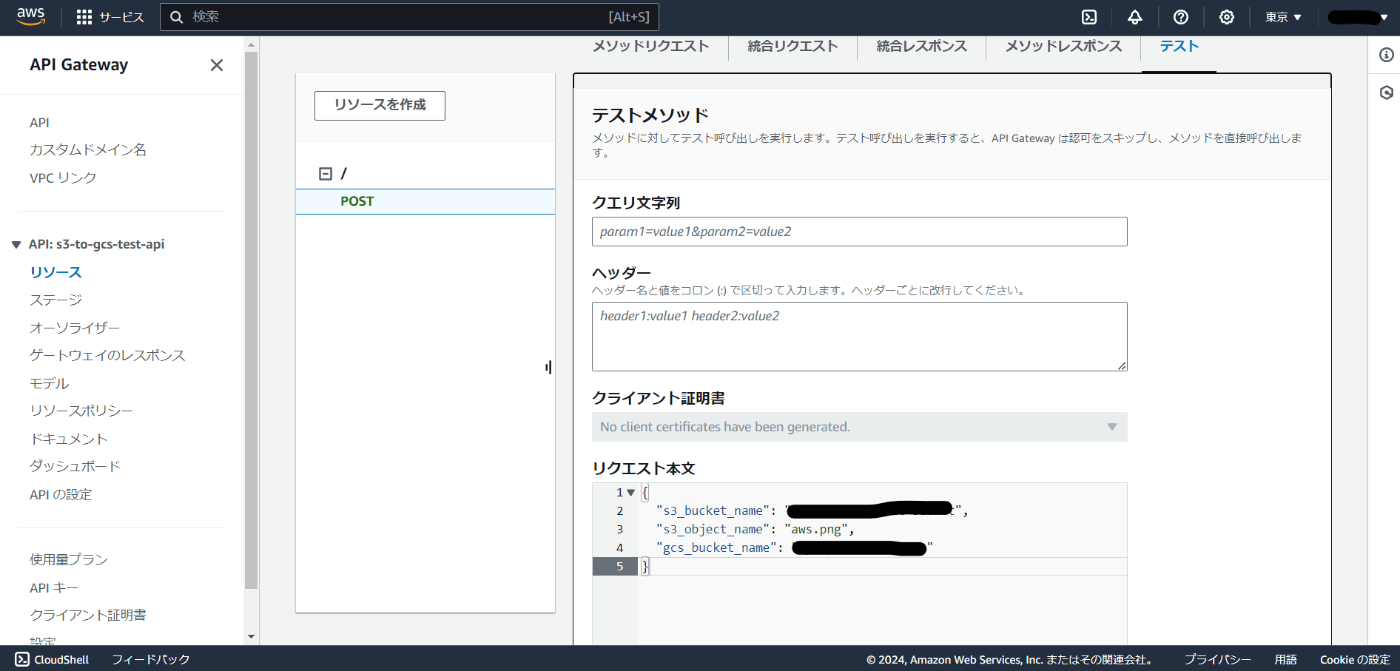Switch to the 統合レスポンス tab
The height and width of the screenshot is (671, 1400).
[x=922, y=46]
